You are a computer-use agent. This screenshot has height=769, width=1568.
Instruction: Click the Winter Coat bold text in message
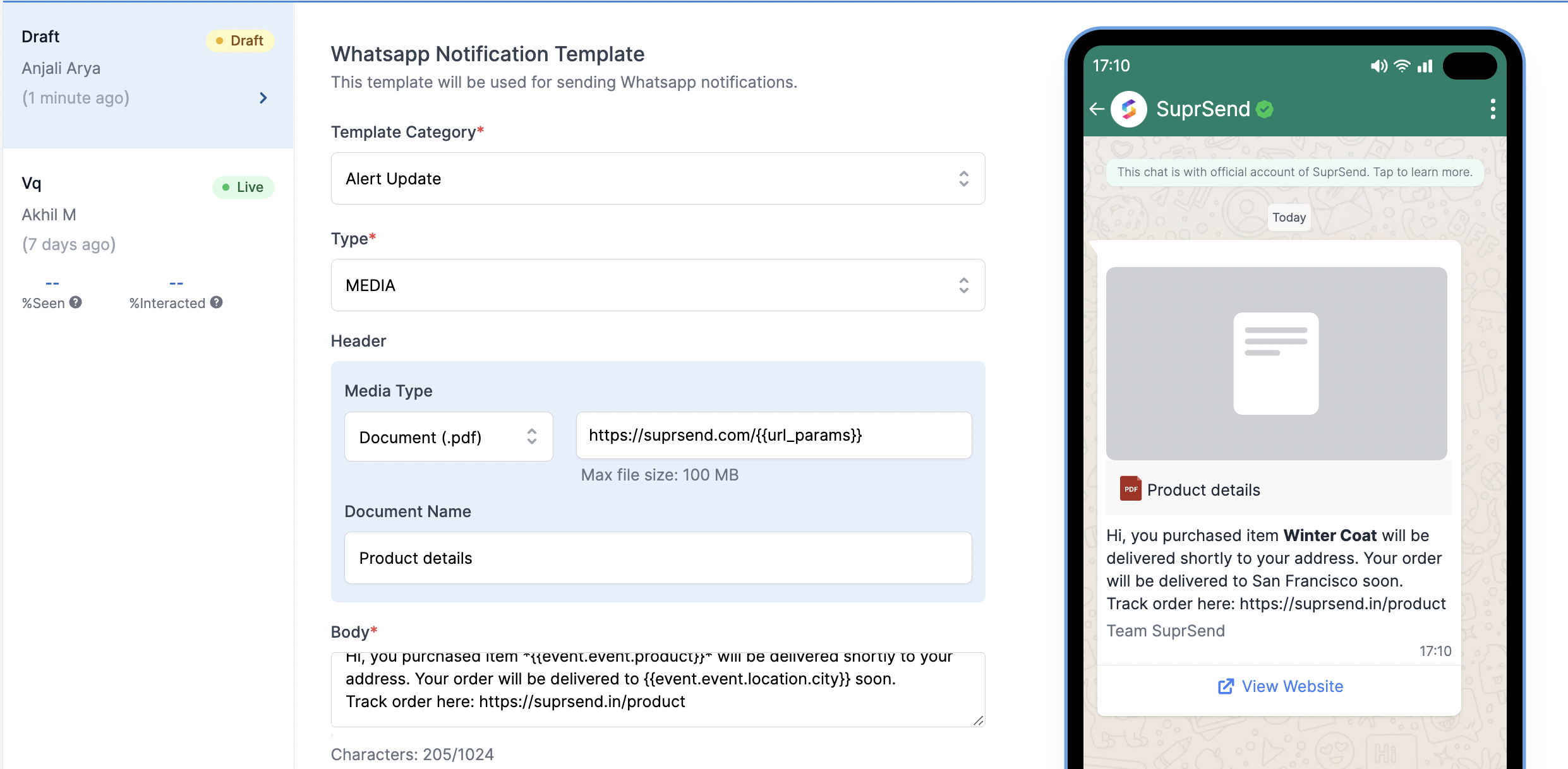coord(1330,535)
